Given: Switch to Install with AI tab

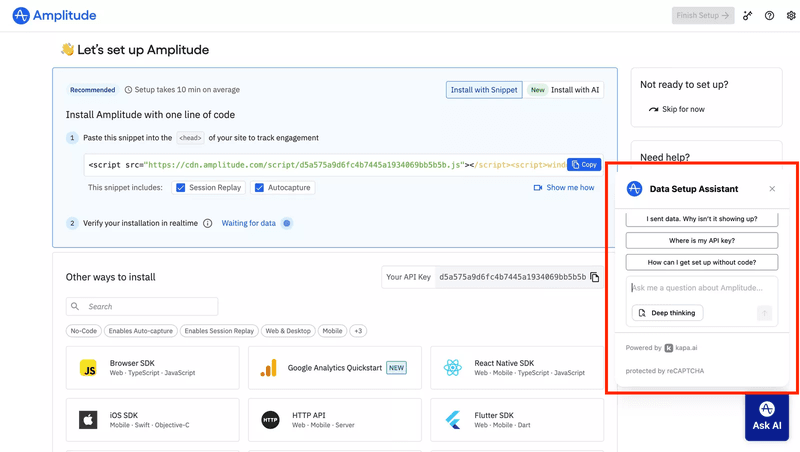Looking at the screenshot, I should tap(566, 90).
